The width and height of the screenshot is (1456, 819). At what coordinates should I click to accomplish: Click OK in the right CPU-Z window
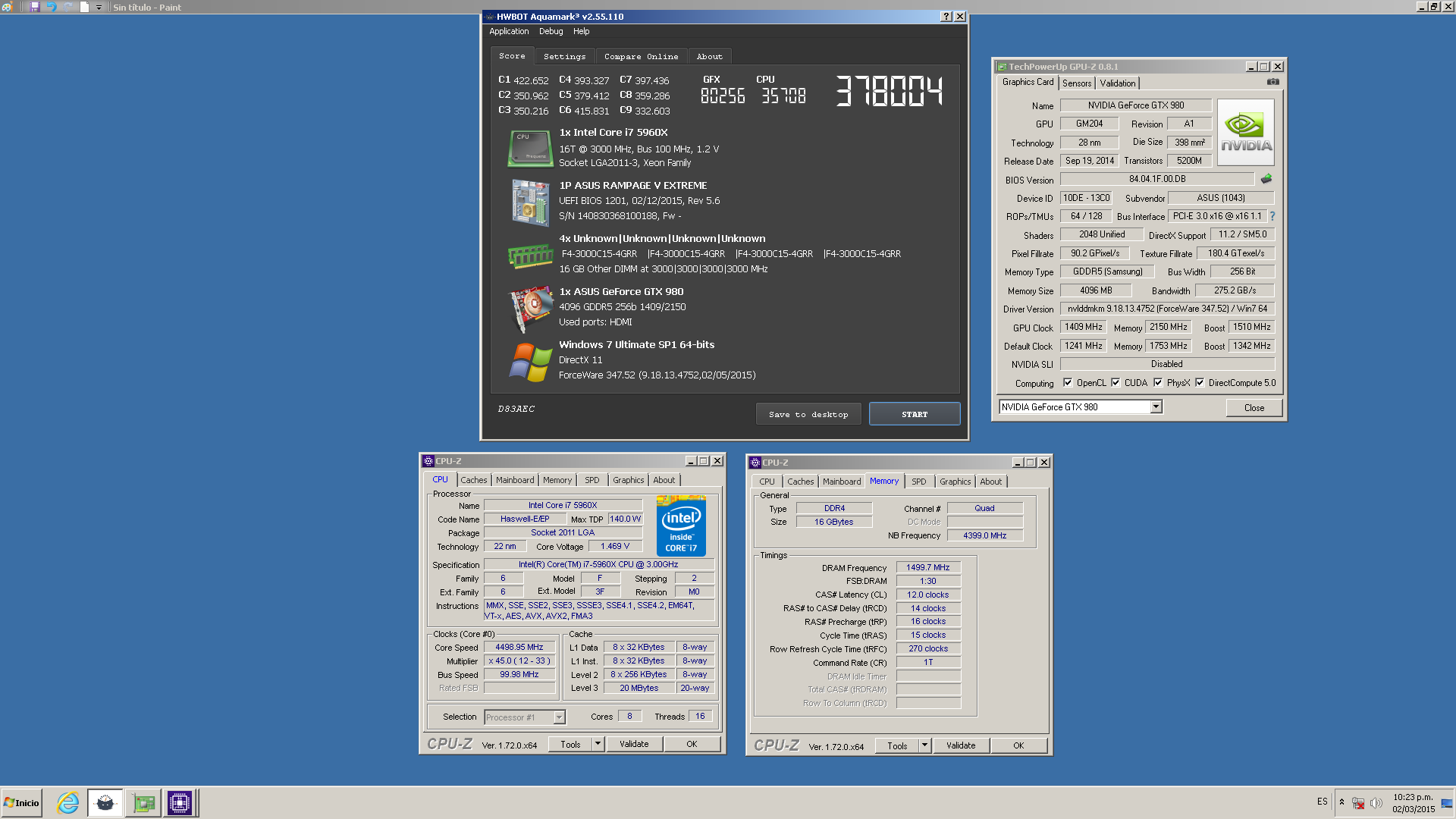[x=1018, y=745]
